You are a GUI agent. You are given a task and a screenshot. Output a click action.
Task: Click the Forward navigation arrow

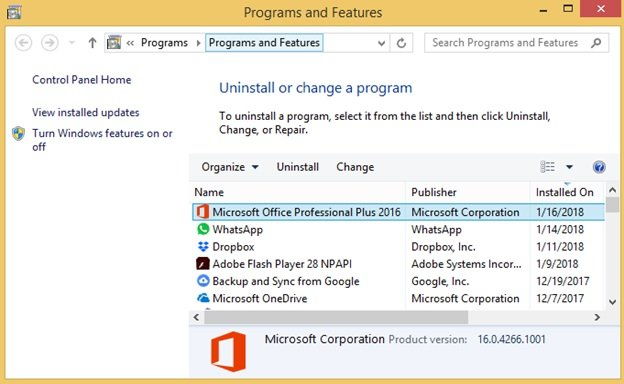(x=50, y=42)
